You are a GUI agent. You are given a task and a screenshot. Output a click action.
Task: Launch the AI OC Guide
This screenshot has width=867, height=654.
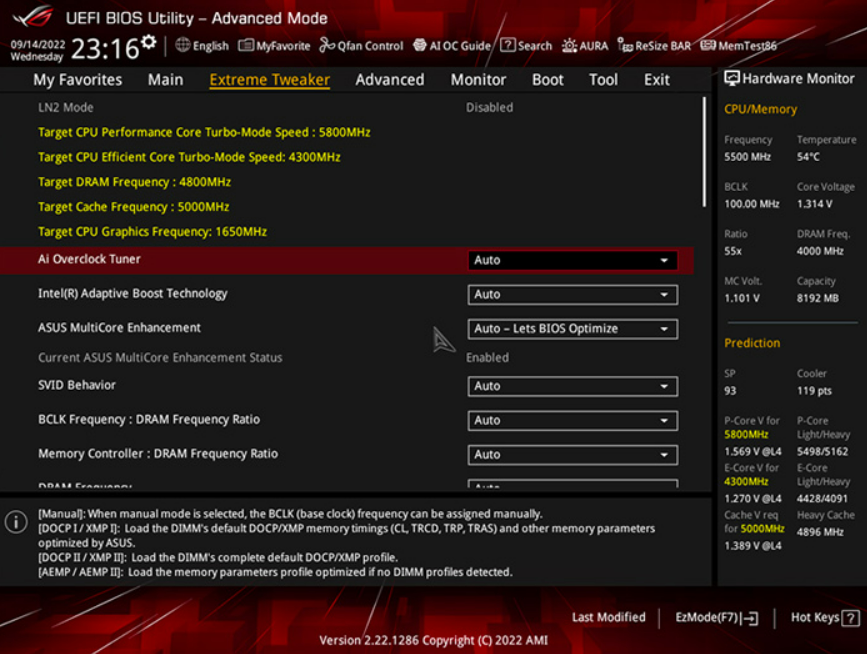pyautogui.click(x=452, y=46)
